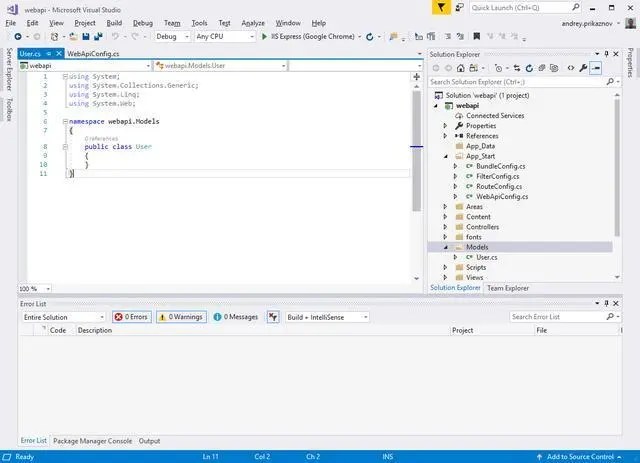The image size is (640, 463).
Task: Click the Collapse All icon in Solution Explorer
Action: click(x=541, y=68)
